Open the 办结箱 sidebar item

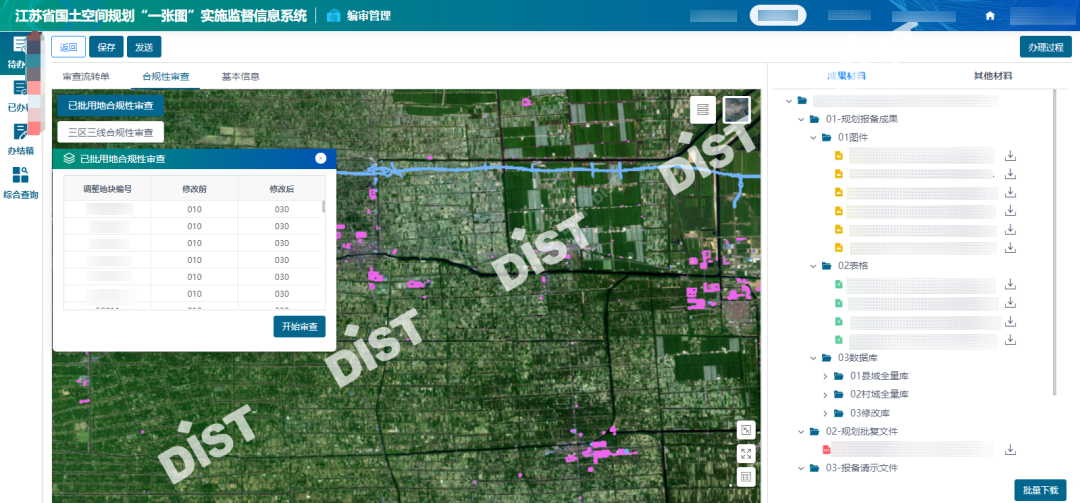pyautogui.click(x=20, y=140)
